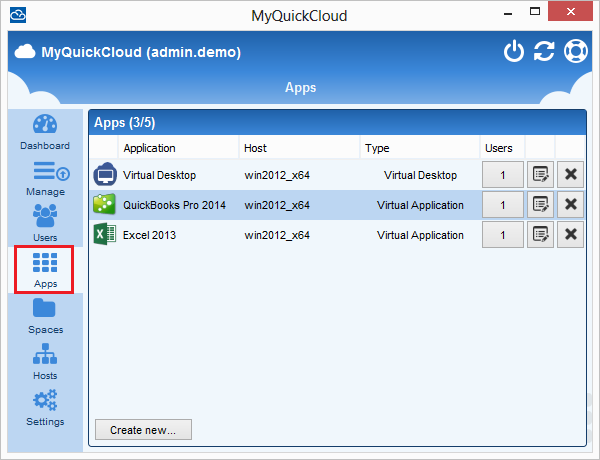Click the Create new... button
The image size is (600, 460).
click(143, 430)
